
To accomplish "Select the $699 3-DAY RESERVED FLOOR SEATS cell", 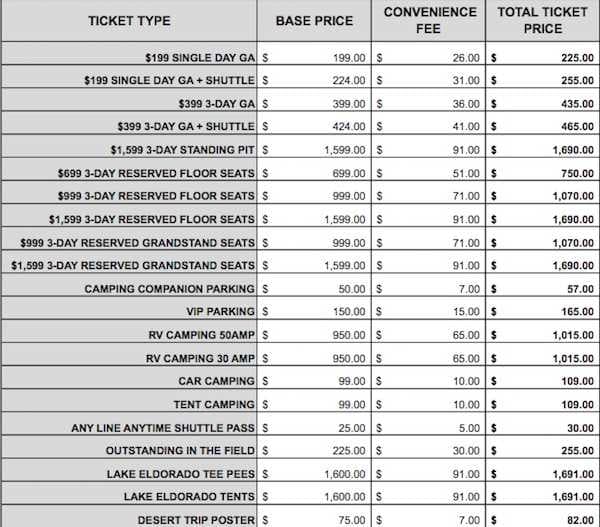I will click(x=156, y=172).
